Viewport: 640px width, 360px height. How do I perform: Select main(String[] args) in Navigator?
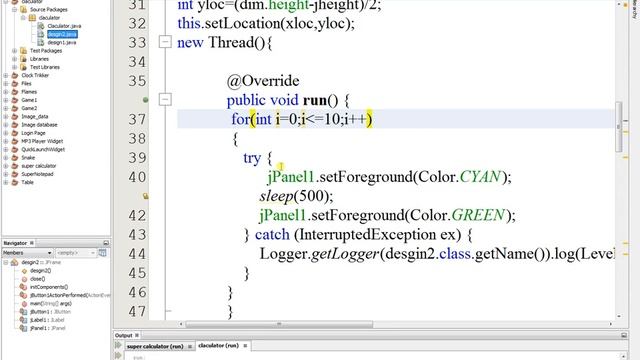51,303
